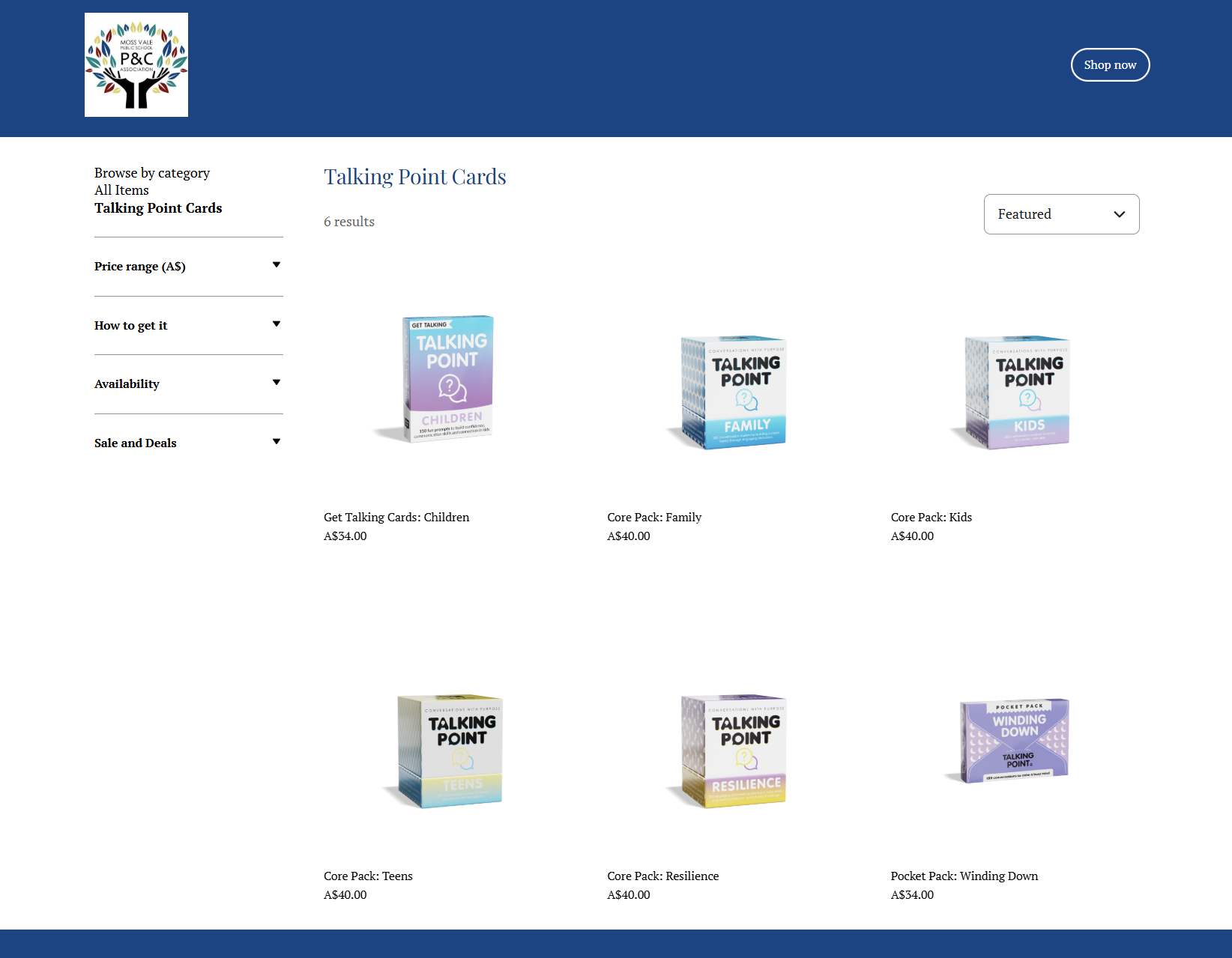Open the Pocket Pack: Winding Down product
The image size is (1232, 958).
(964, 876)
